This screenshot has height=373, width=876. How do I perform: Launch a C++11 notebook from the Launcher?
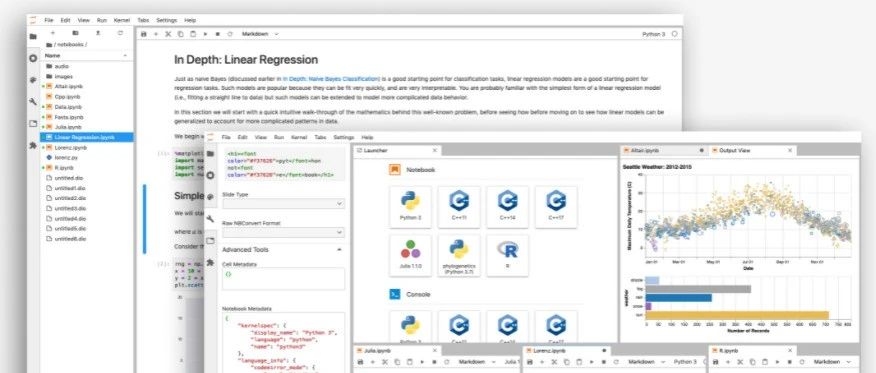(x=459, y=207)
